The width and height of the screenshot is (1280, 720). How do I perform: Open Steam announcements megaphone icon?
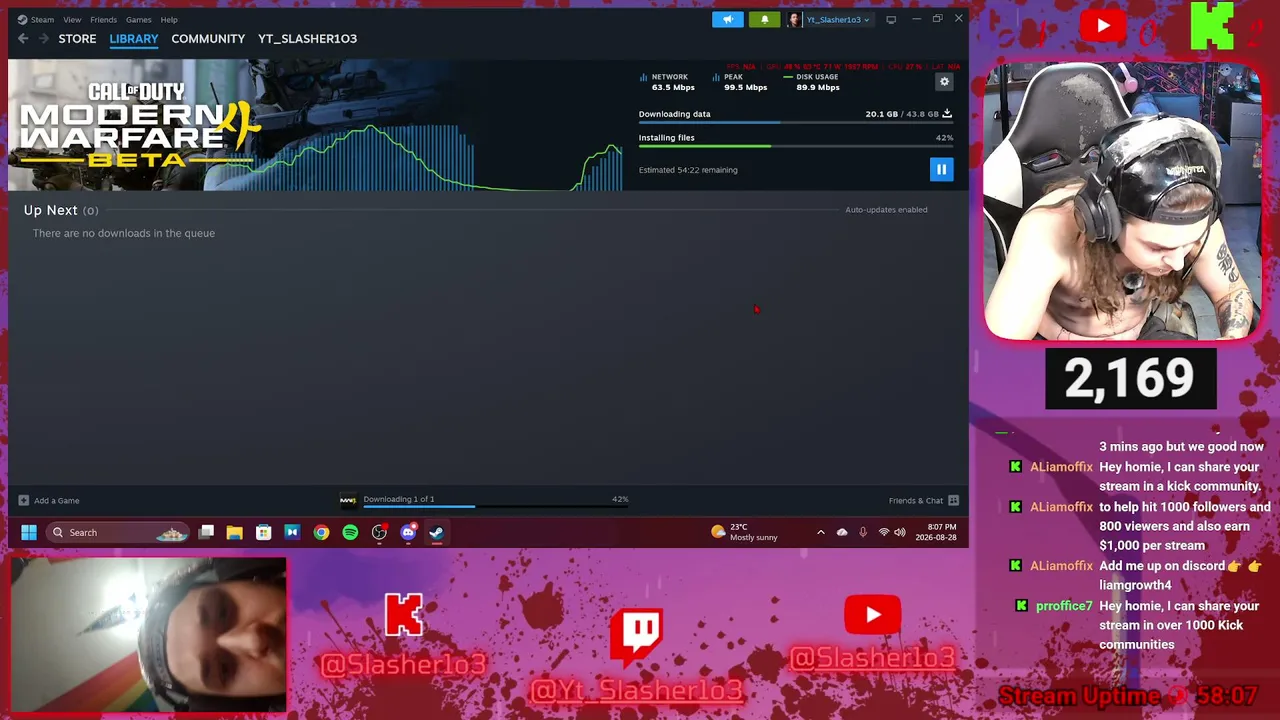click(728, 19)
